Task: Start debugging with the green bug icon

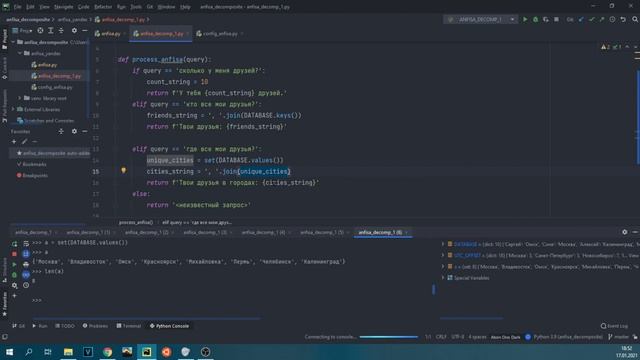Action: [536, 19]
